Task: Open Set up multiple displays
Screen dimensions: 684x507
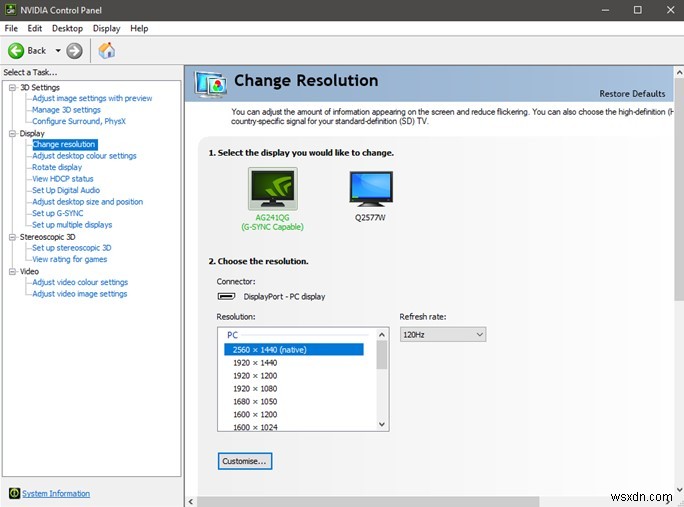Action: click(72, 225)
